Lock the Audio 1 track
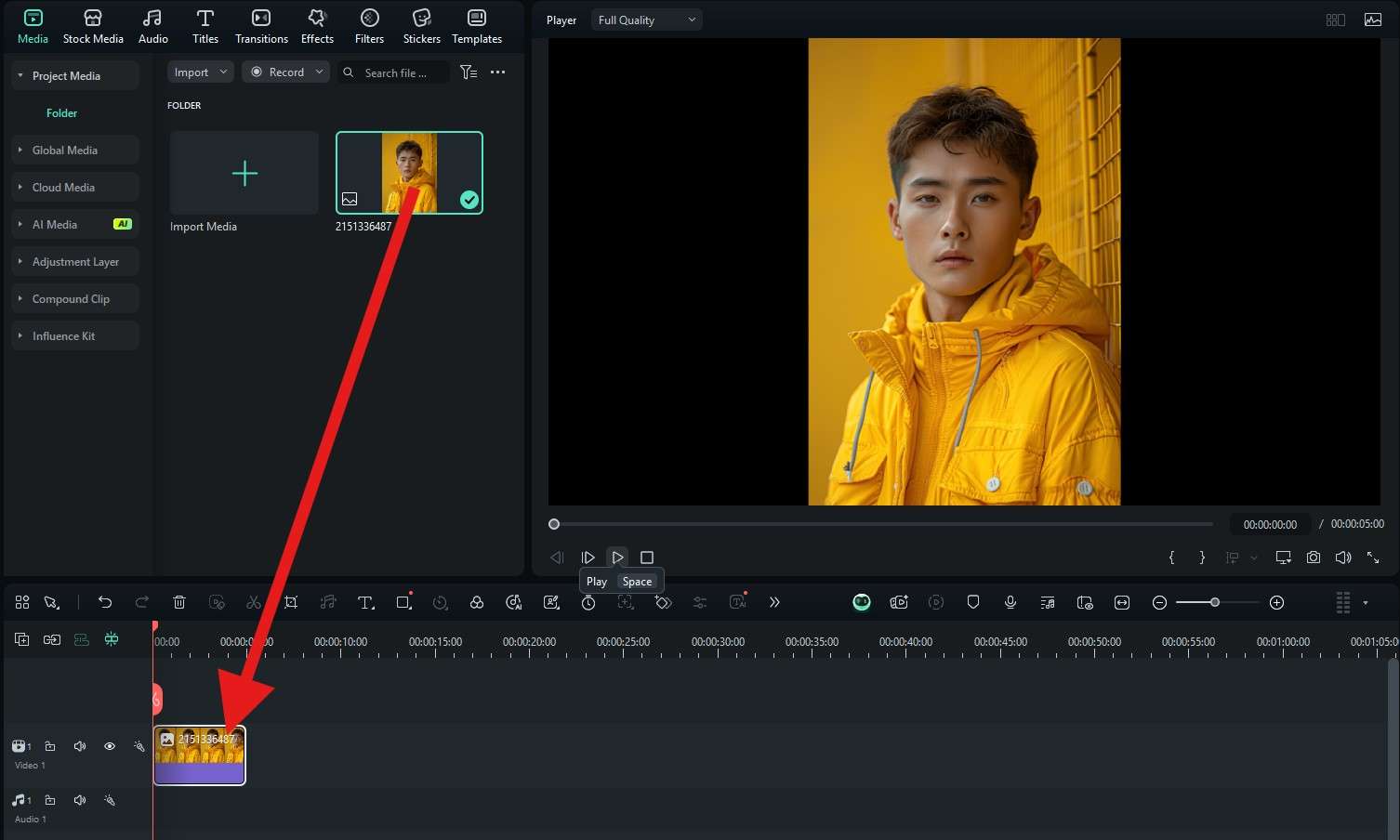Image resolution: width=1400 pixels, height=840 pixels. 50,800
